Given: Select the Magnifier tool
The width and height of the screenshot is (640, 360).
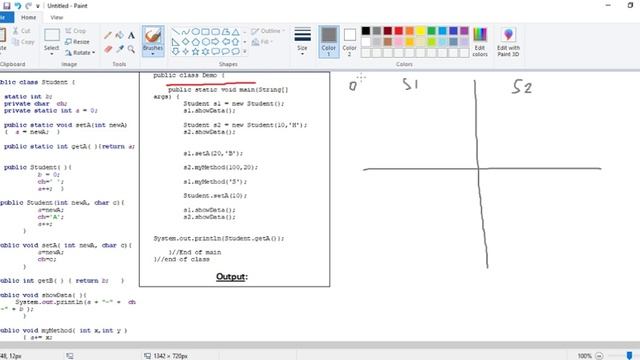Looking at the screenshot, I should click(131, 49).
